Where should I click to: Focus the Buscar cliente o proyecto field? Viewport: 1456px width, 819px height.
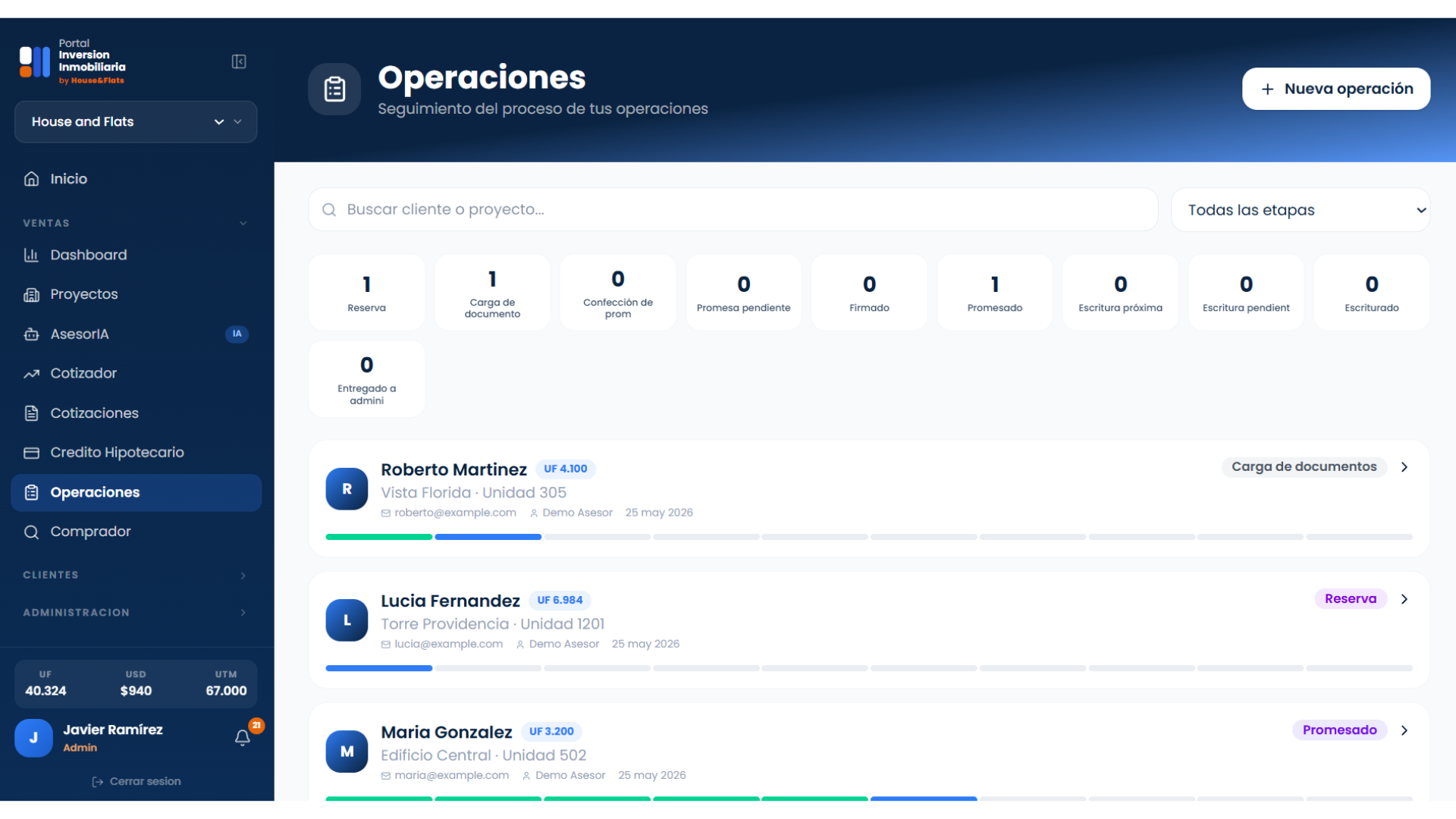[x=733, y=209]
